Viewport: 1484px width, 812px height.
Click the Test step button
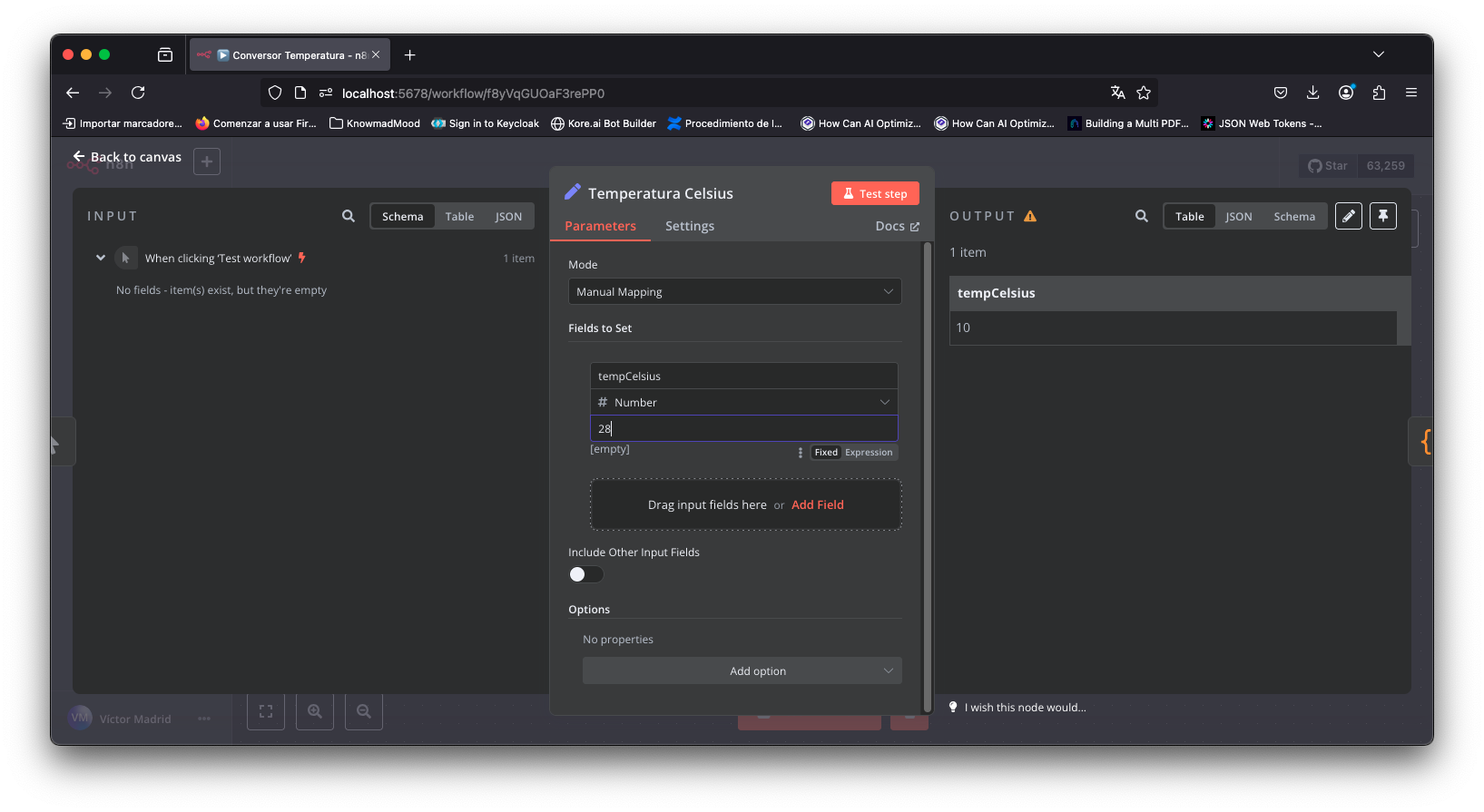875,193
